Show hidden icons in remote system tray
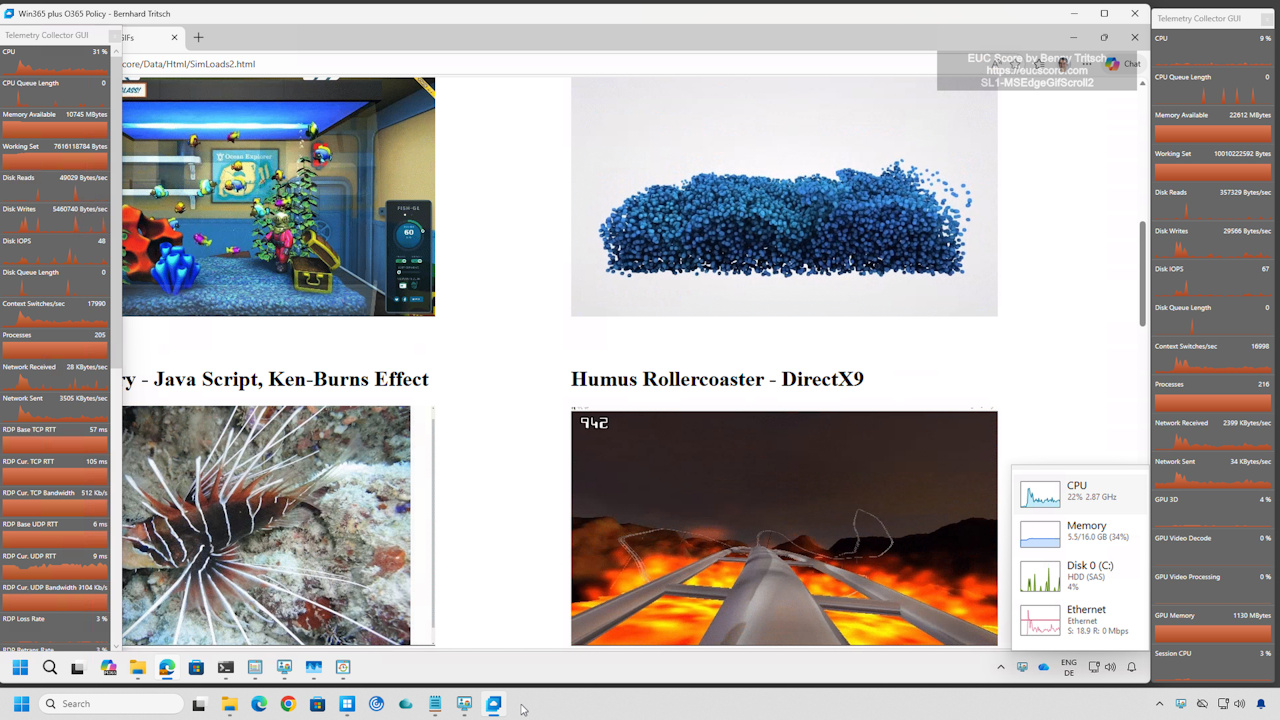The image size is (1280, 720). point(1000,667)
